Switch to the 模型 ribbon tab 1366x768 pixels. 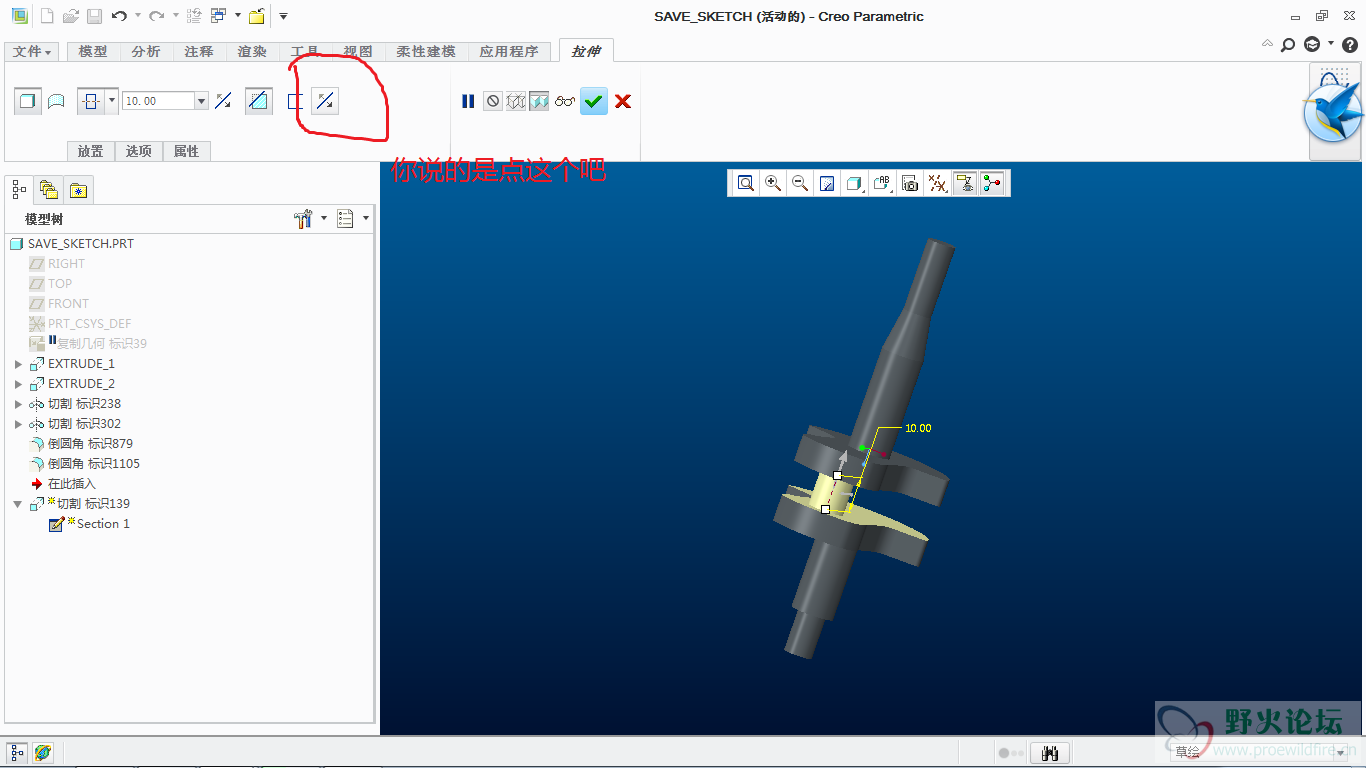pos(93,52)
